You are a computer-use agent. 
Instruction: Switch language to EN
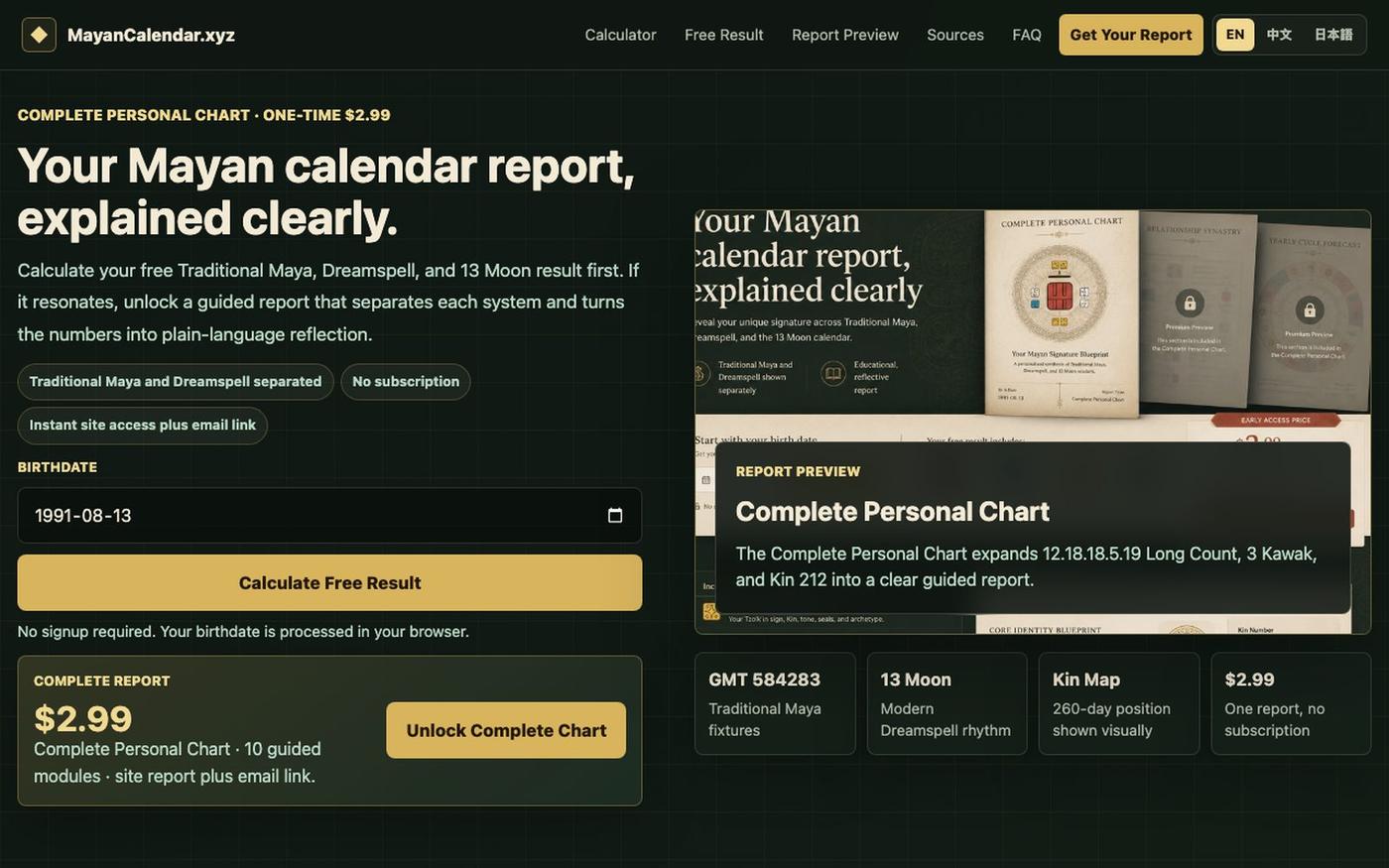[x=1235, y=35]
